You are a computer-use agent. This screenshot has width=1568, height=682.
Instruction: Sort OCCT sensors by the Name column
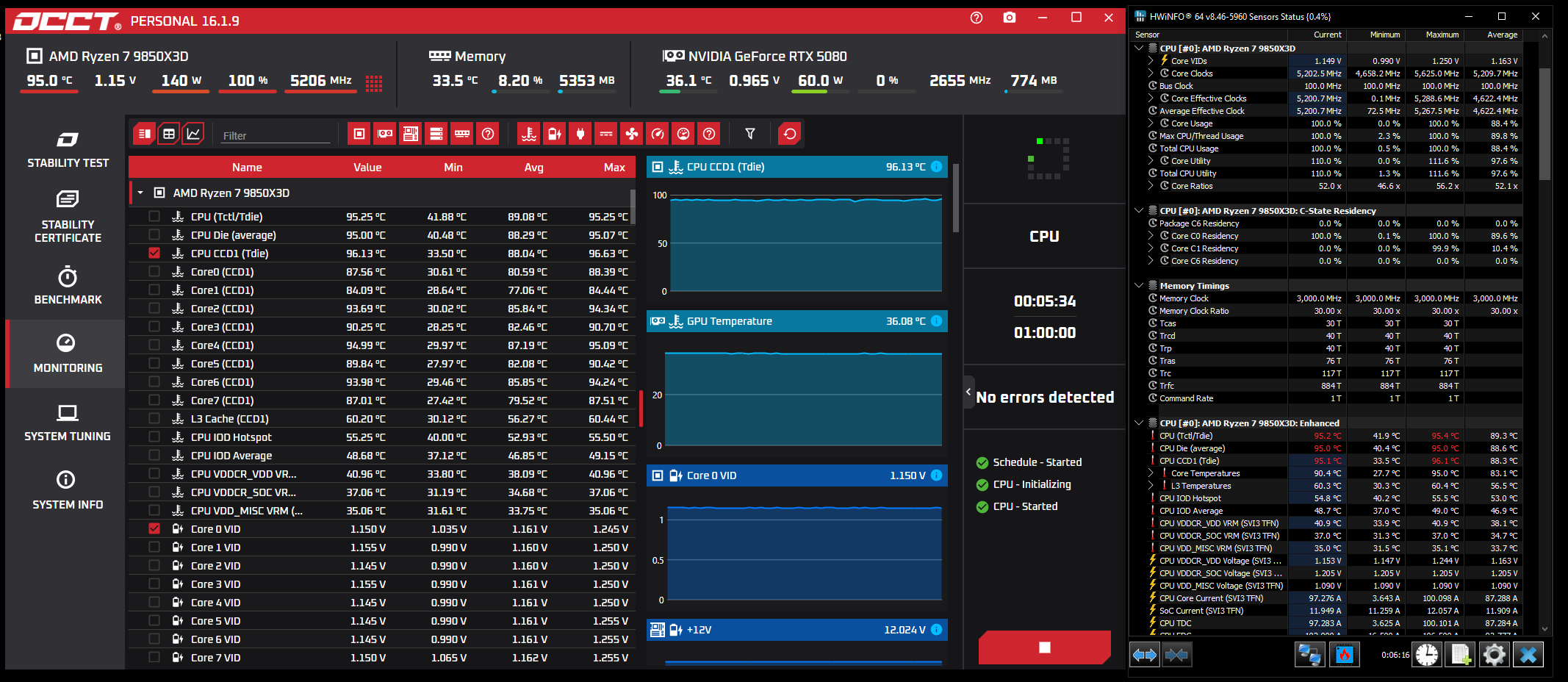(247, 168)
